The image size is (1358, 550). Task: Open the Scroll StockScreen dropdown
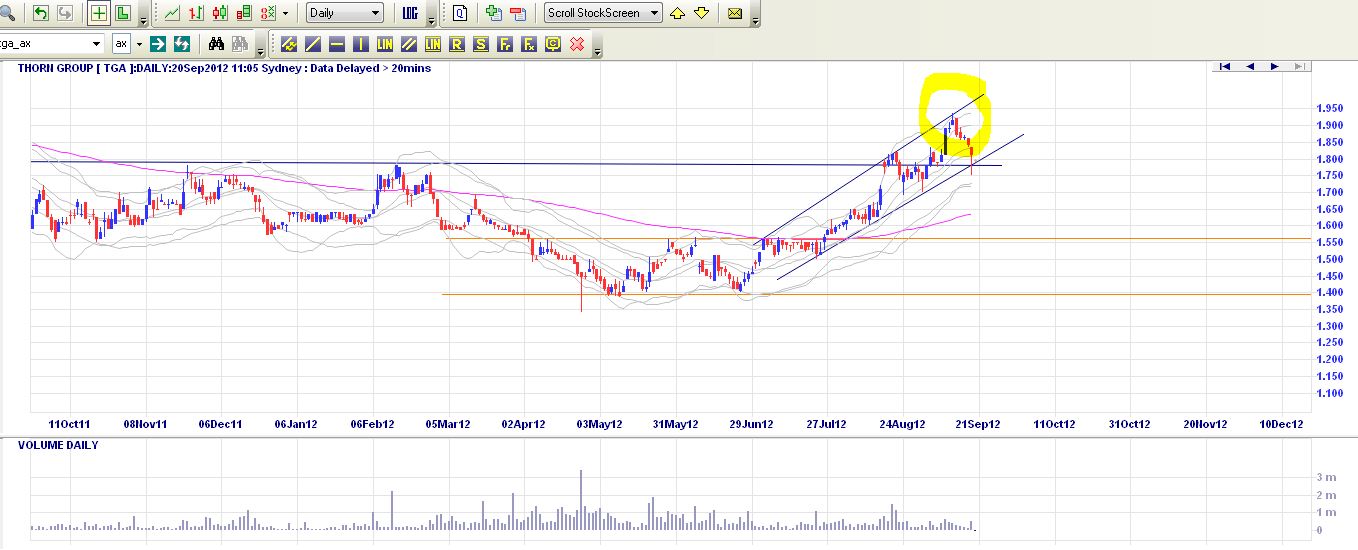603,13
